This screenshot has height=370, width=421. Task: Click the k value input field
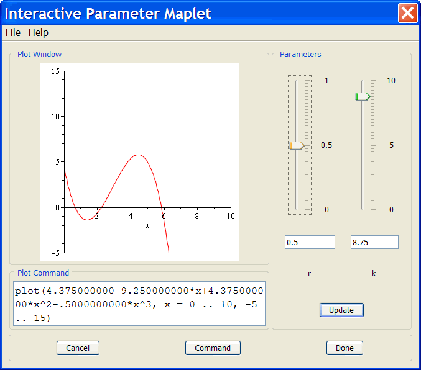375,242
